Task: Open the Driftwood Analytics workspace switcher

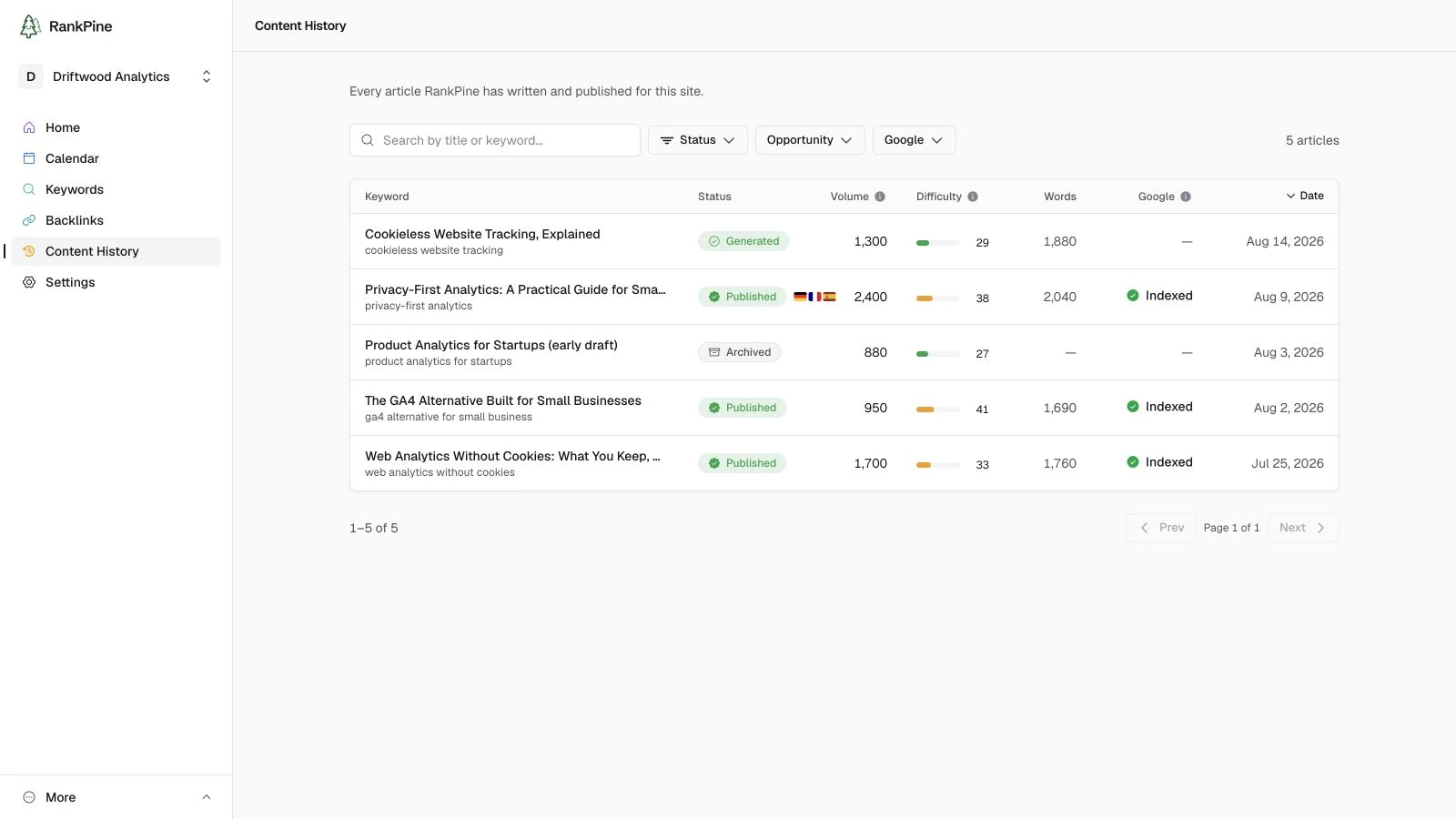Action: (116, 76)
